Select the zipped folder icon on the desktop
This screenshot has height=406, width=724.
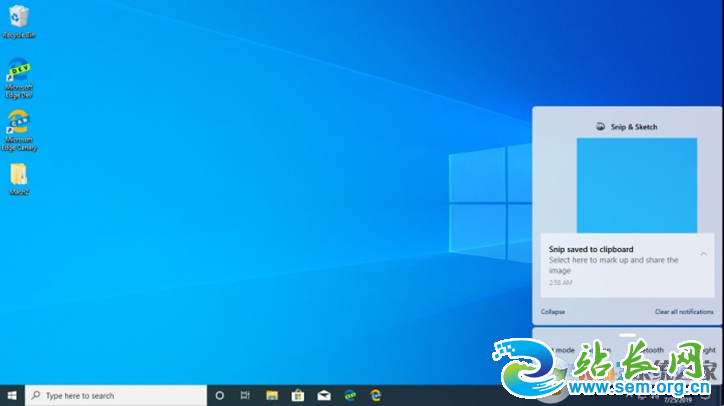[18, 179]
